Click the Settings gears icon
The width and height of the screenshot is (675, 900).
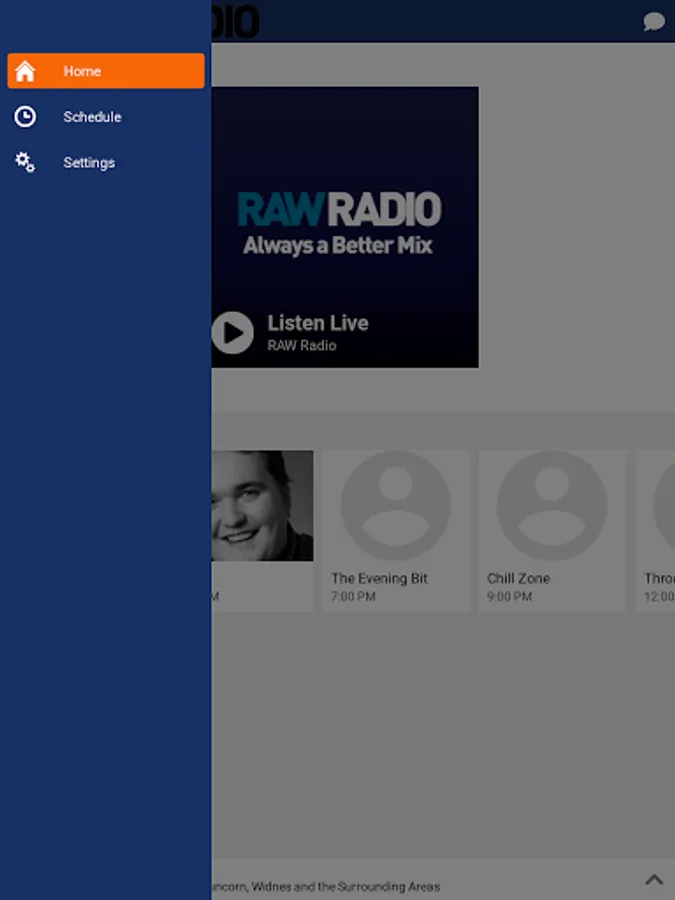coord(25,162)
